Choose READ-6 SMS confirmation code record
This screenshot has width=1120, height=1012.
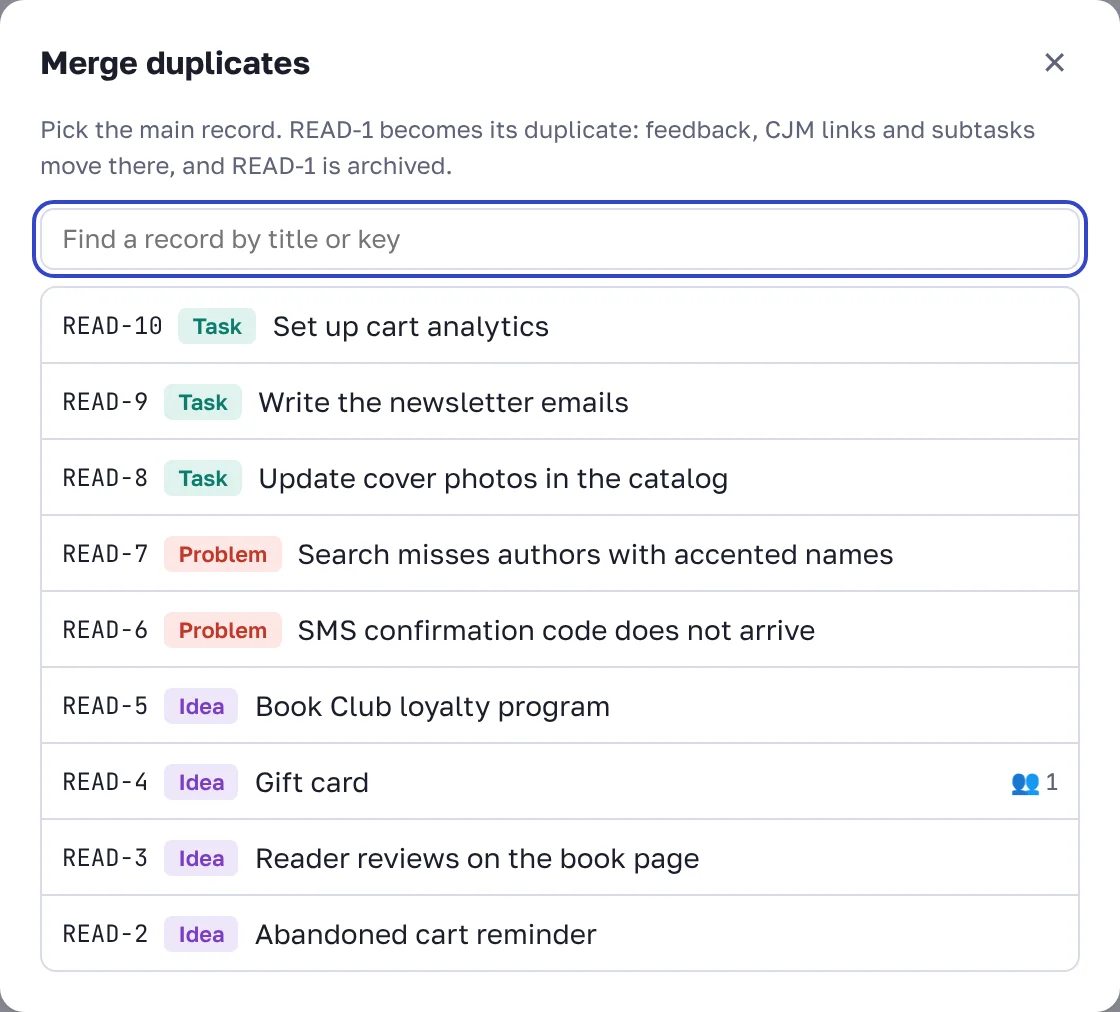[560, 630]
